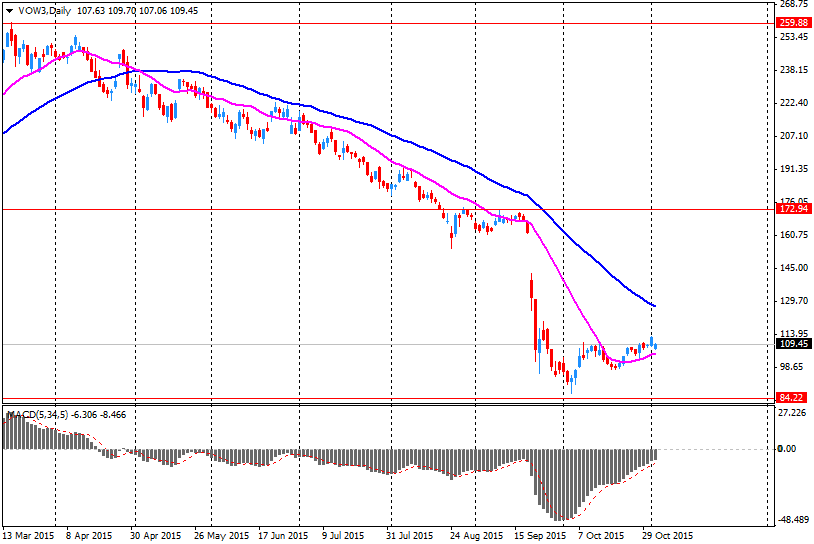Select the red 84.22 price level label
The image size is (814, 544).
pyautogui.click(x=791, y=398)
